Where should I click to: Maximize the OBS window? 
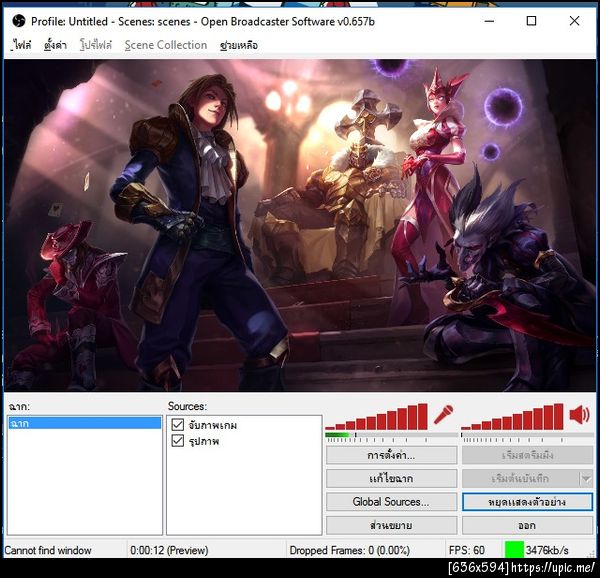(531, 21)
